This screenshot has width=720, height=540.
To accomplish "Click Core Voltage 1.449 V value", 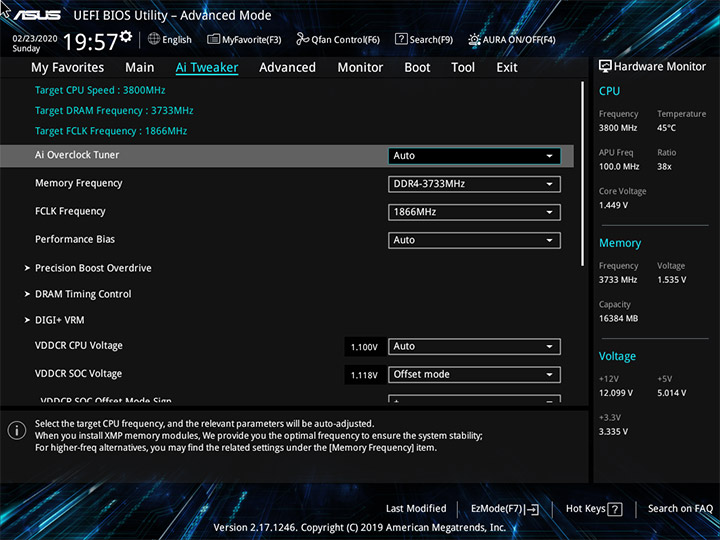I will (x=613, y=205).
